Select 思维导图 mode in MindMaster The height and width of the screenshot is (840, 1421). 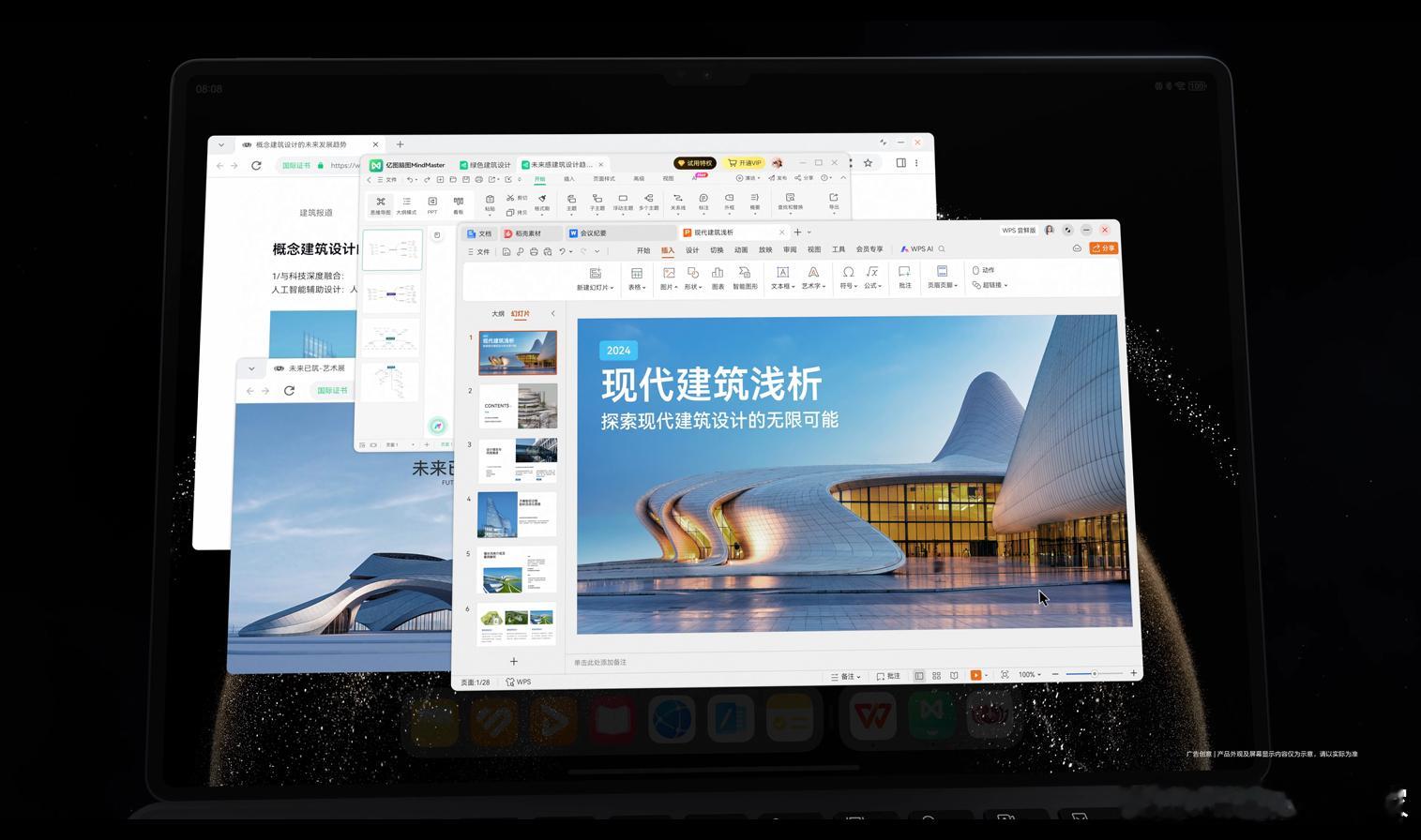pos(380,205)
